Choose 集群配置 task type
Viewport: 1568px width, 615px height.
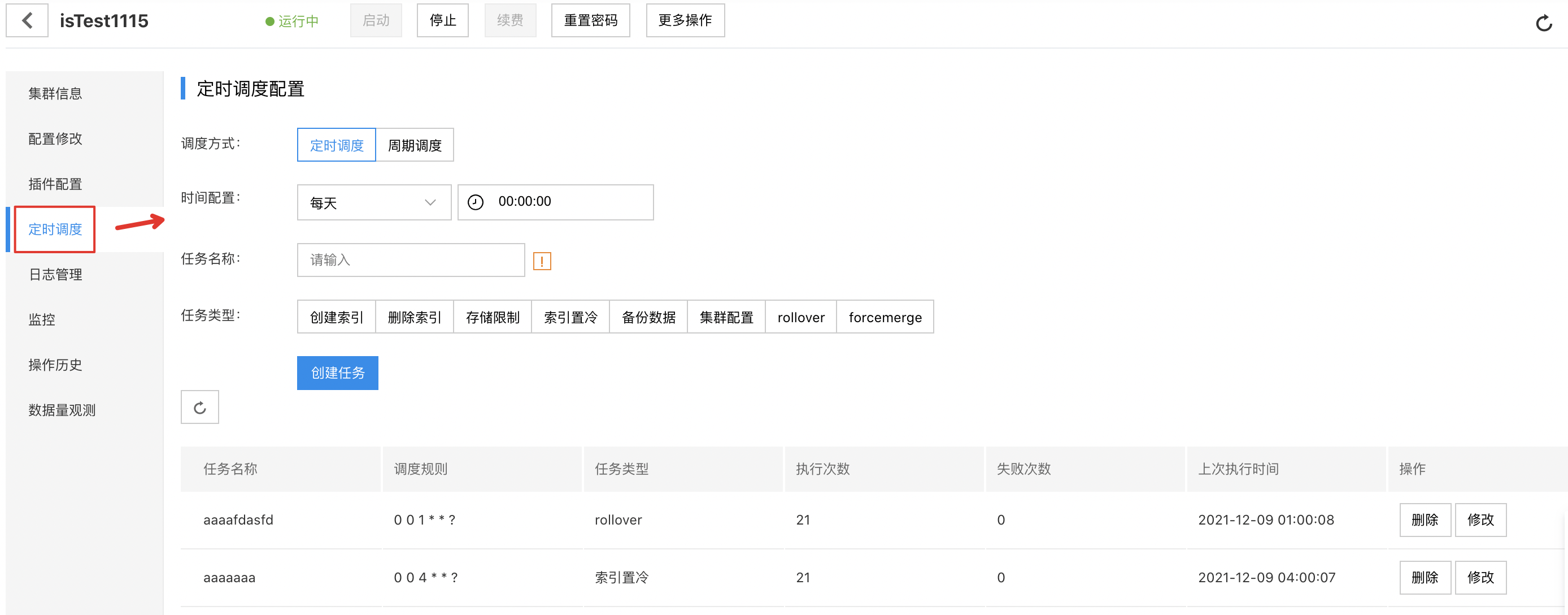(x=726, y=317)
